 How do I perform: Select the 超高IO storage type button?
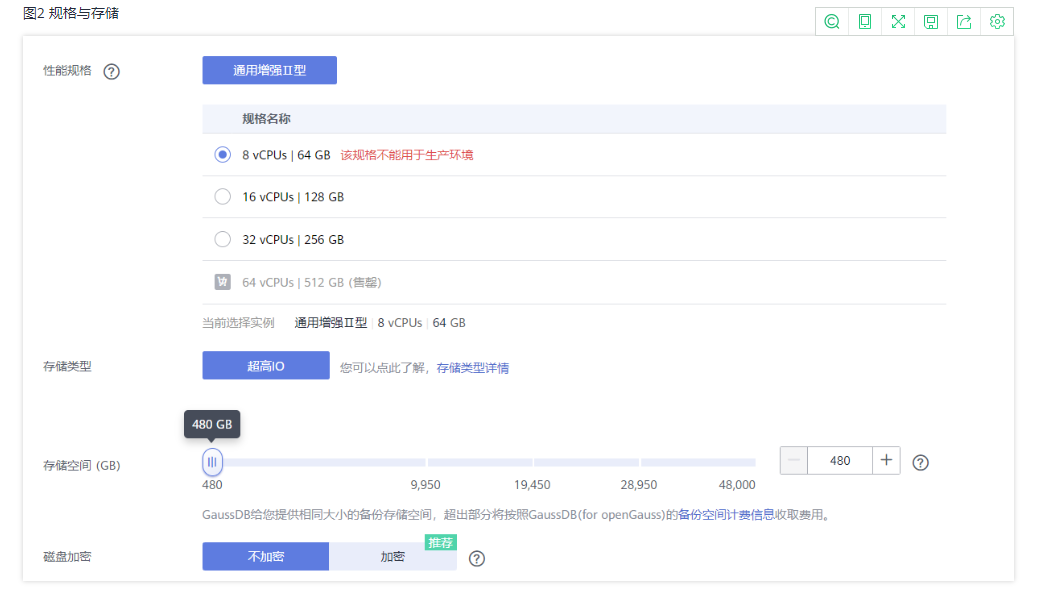point(266,366)
